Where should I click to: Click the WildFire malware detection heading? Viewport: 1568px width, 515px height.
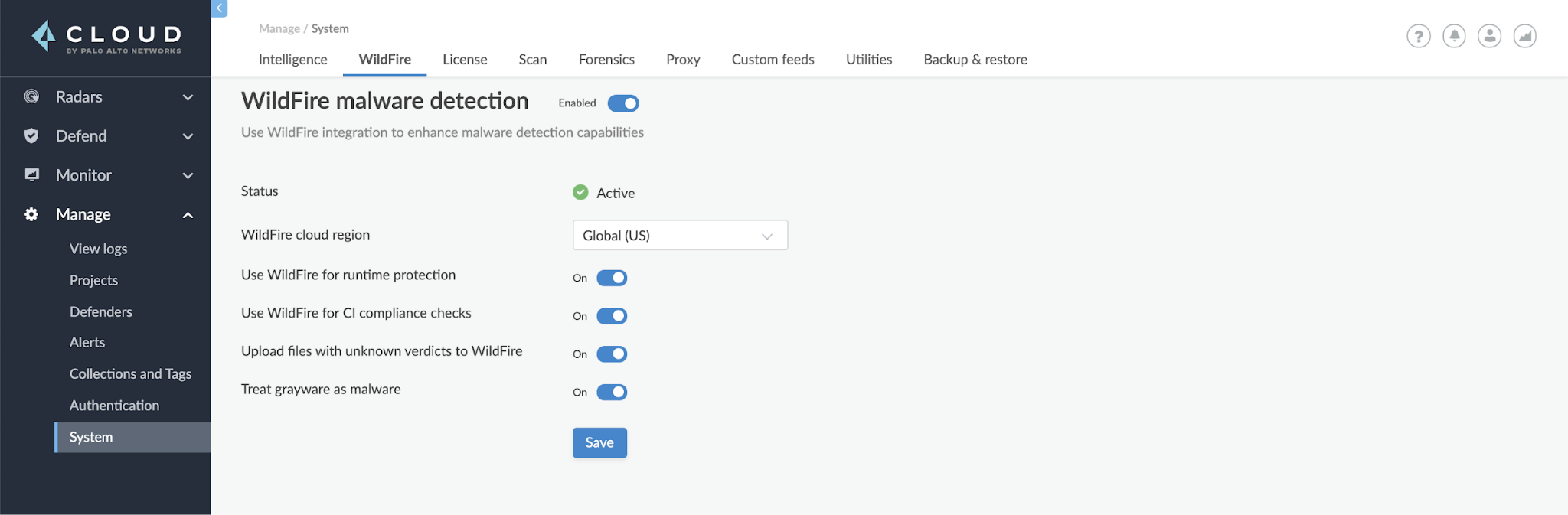click(x=384, y=100)
